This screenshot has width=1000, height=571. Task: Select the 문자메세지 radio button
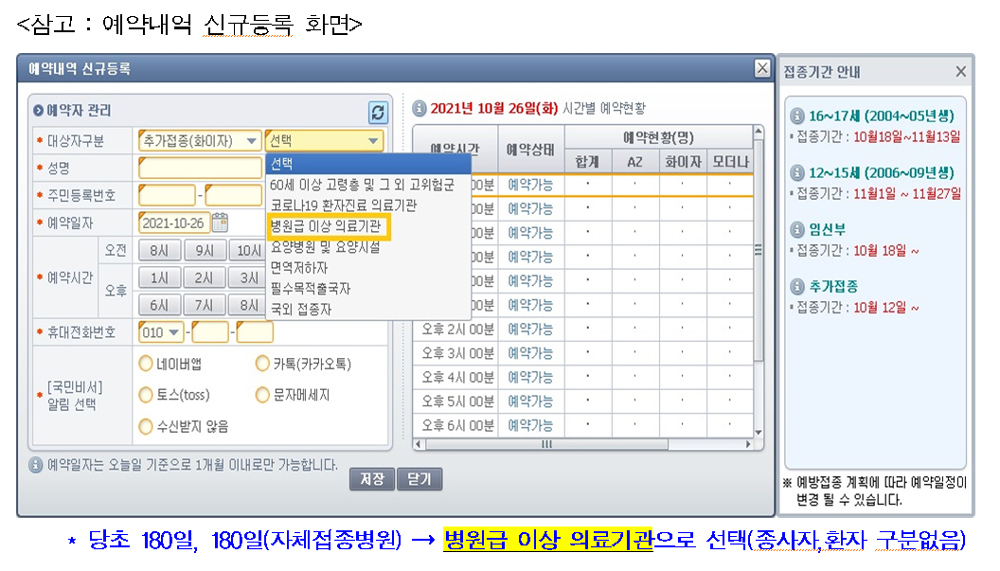pyautogui.click(x=262, y=395)
